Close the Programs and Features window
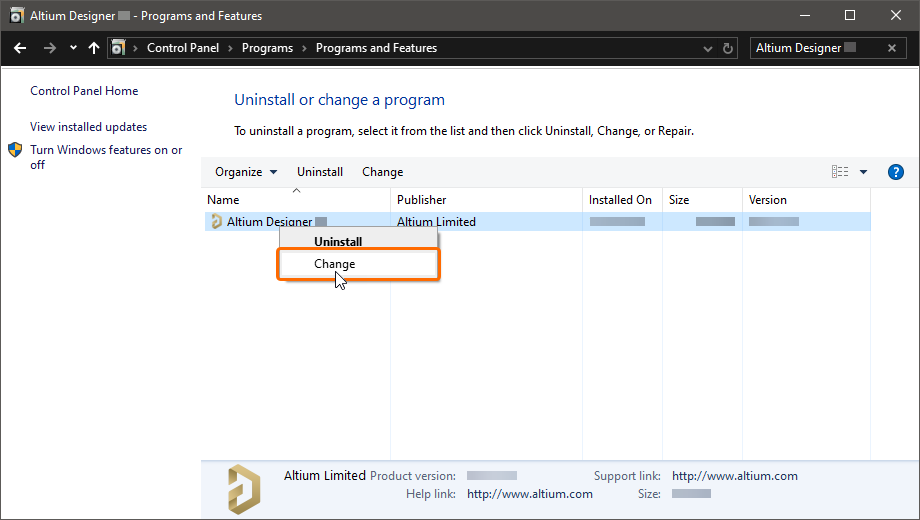The width and height of the screenshot is (920, 520). tap(895, 16)
